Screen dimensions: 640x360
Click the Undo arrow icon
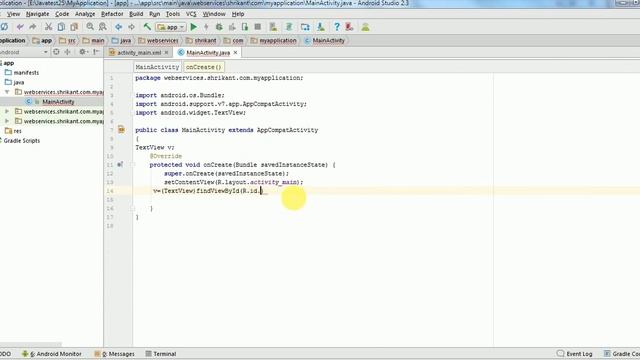(x=20, y=27)
